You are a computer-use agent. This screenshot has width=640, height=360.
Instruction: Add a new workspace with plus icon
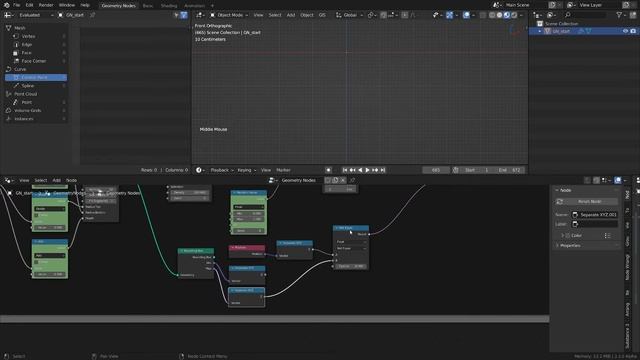[212, 6]
